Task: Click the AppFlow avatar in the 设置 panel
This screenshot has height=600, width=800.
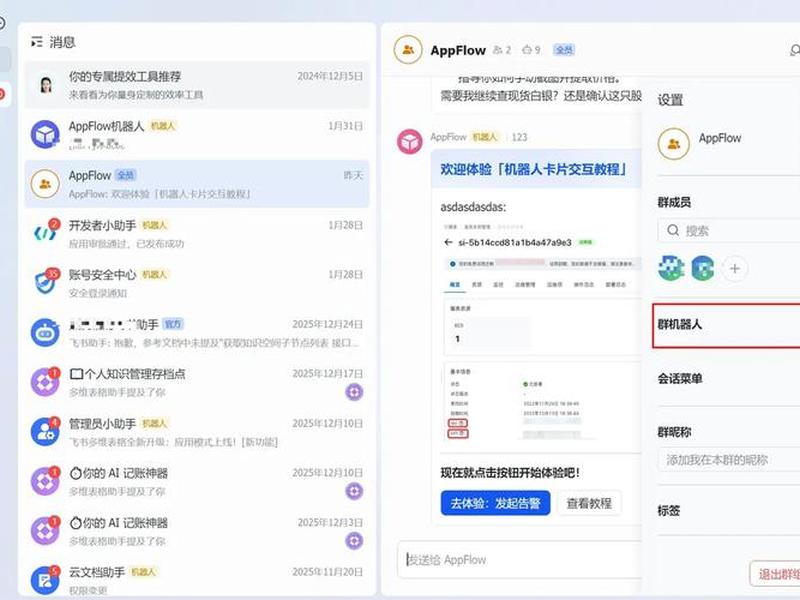Action: (x=673, y=144)
